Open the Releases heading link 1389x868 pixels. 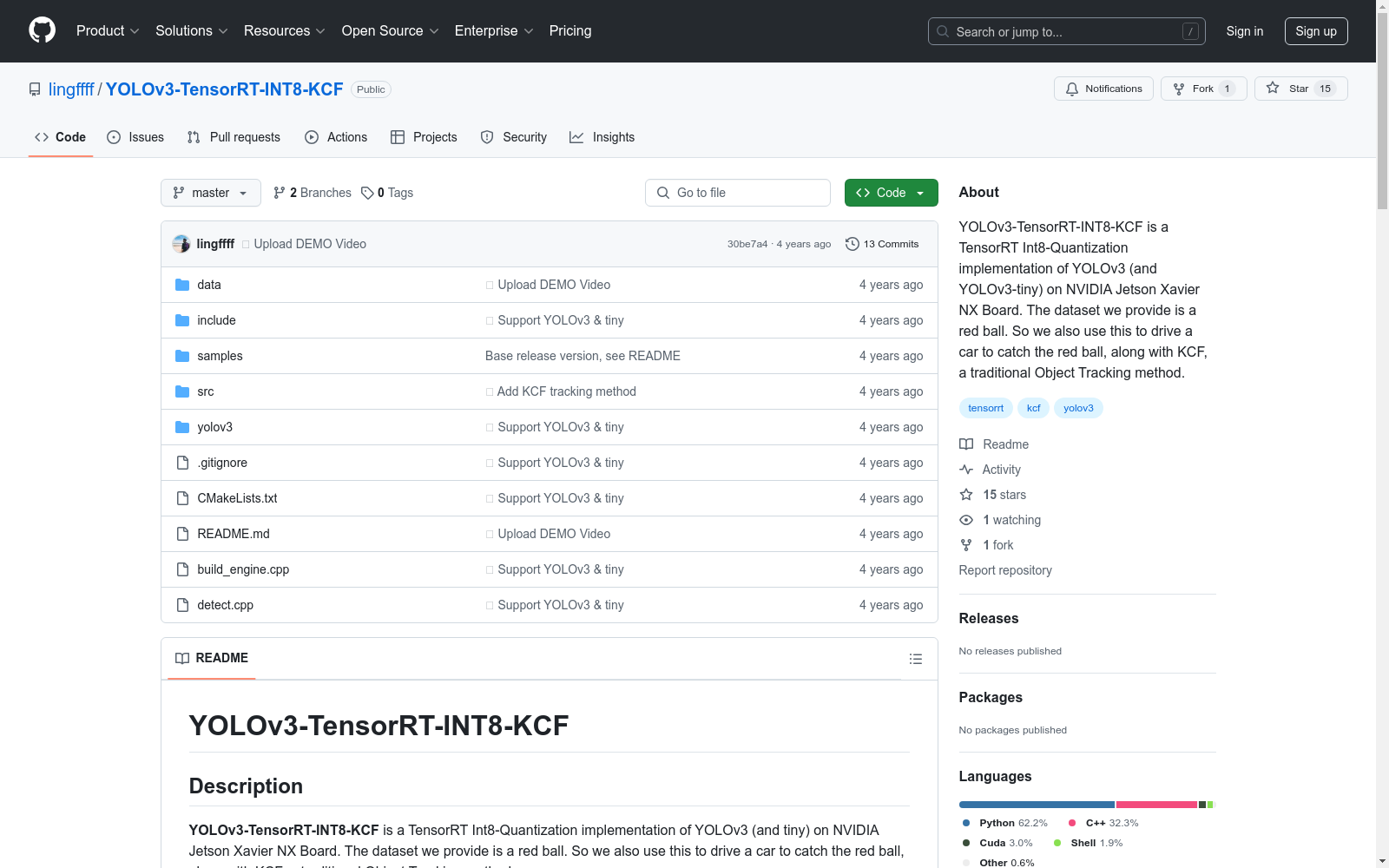[989, 618]
